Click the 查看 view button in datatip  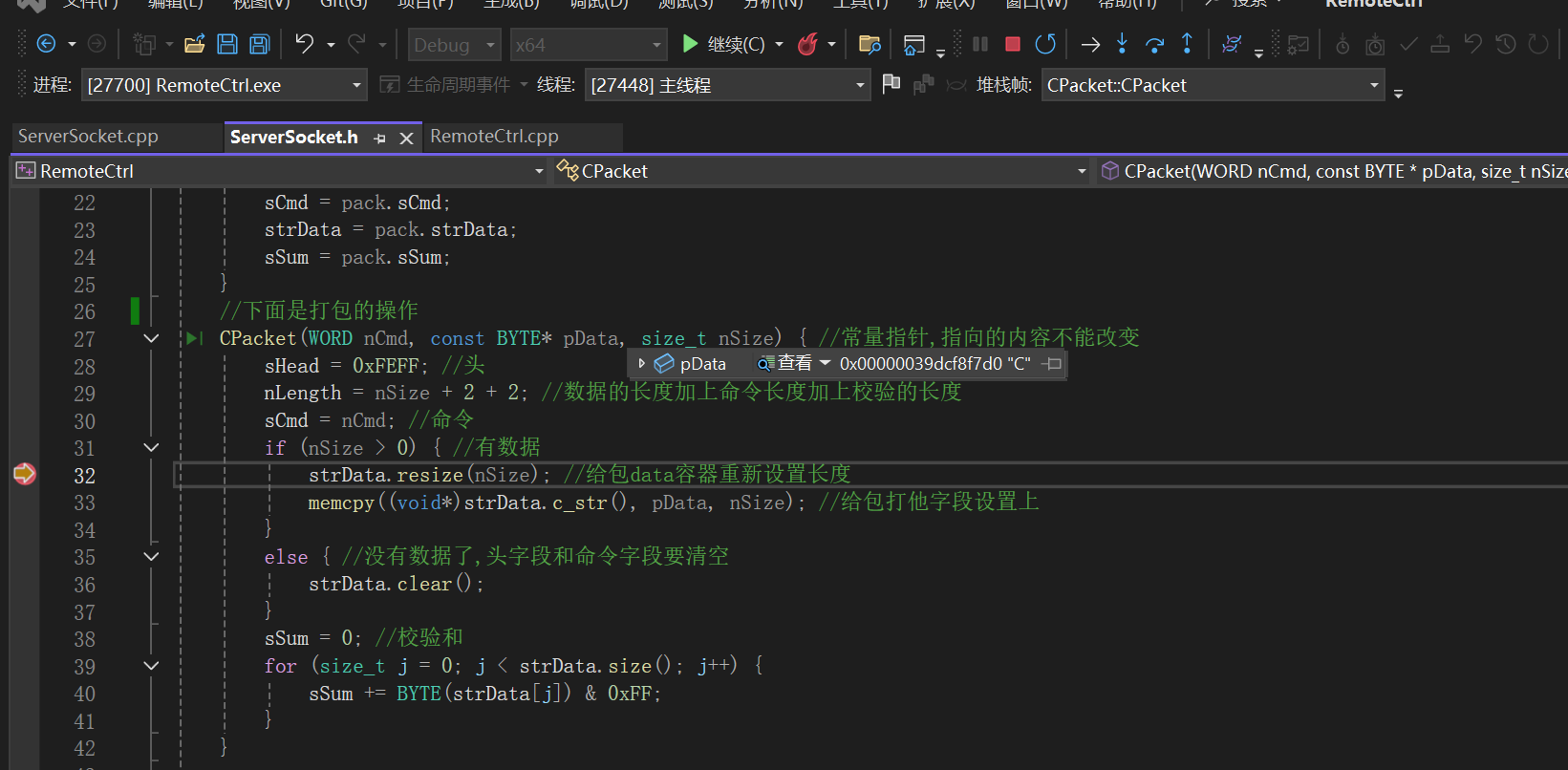794,364
